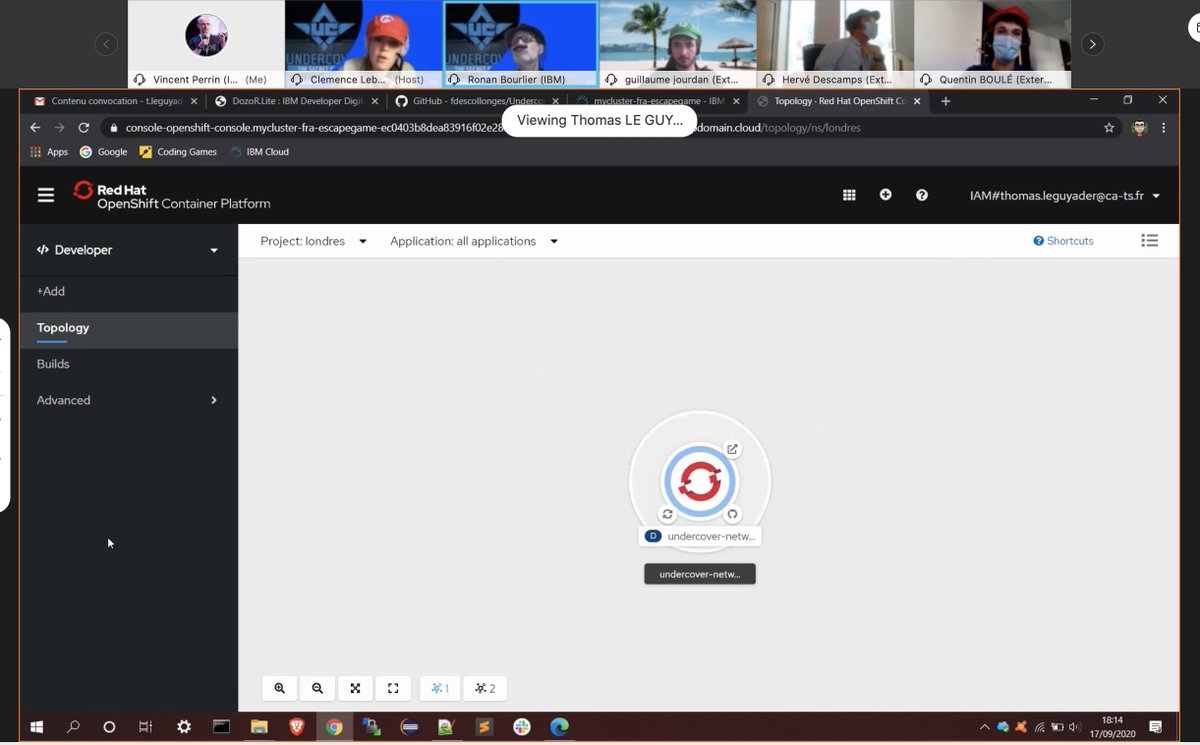Fit topology to screen
The height and width of the screenshot is (745, 1200).
355,688
